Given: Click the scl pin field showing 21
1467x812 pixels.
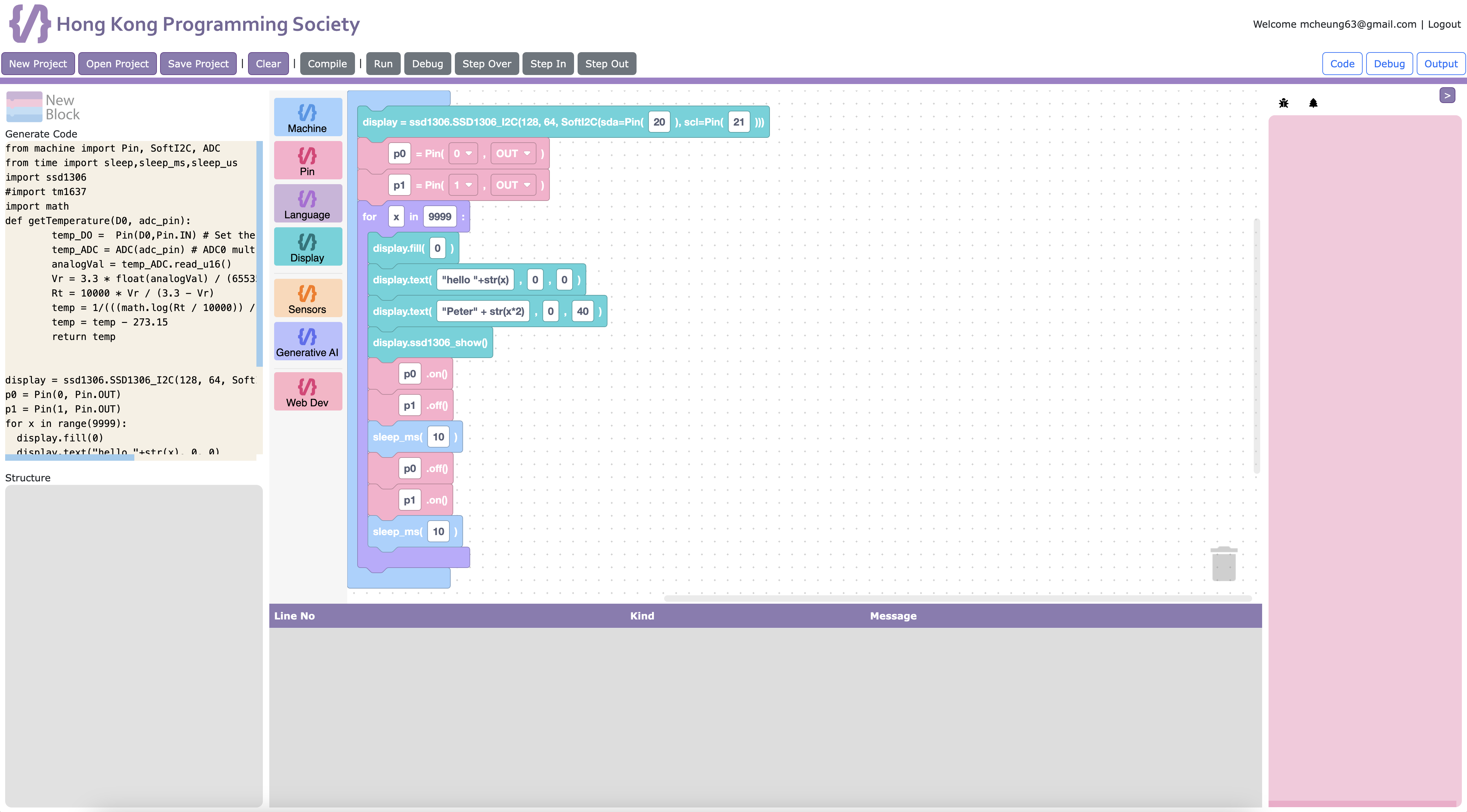Looking at the screenshot, I should coord(739,122).
